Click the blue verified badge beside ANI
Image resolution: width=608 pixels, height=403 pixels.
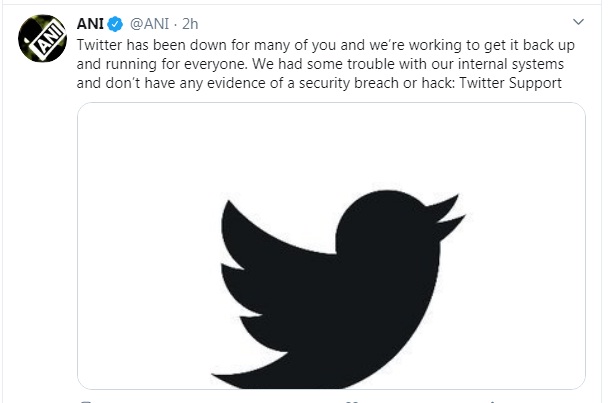coord(115,24)
